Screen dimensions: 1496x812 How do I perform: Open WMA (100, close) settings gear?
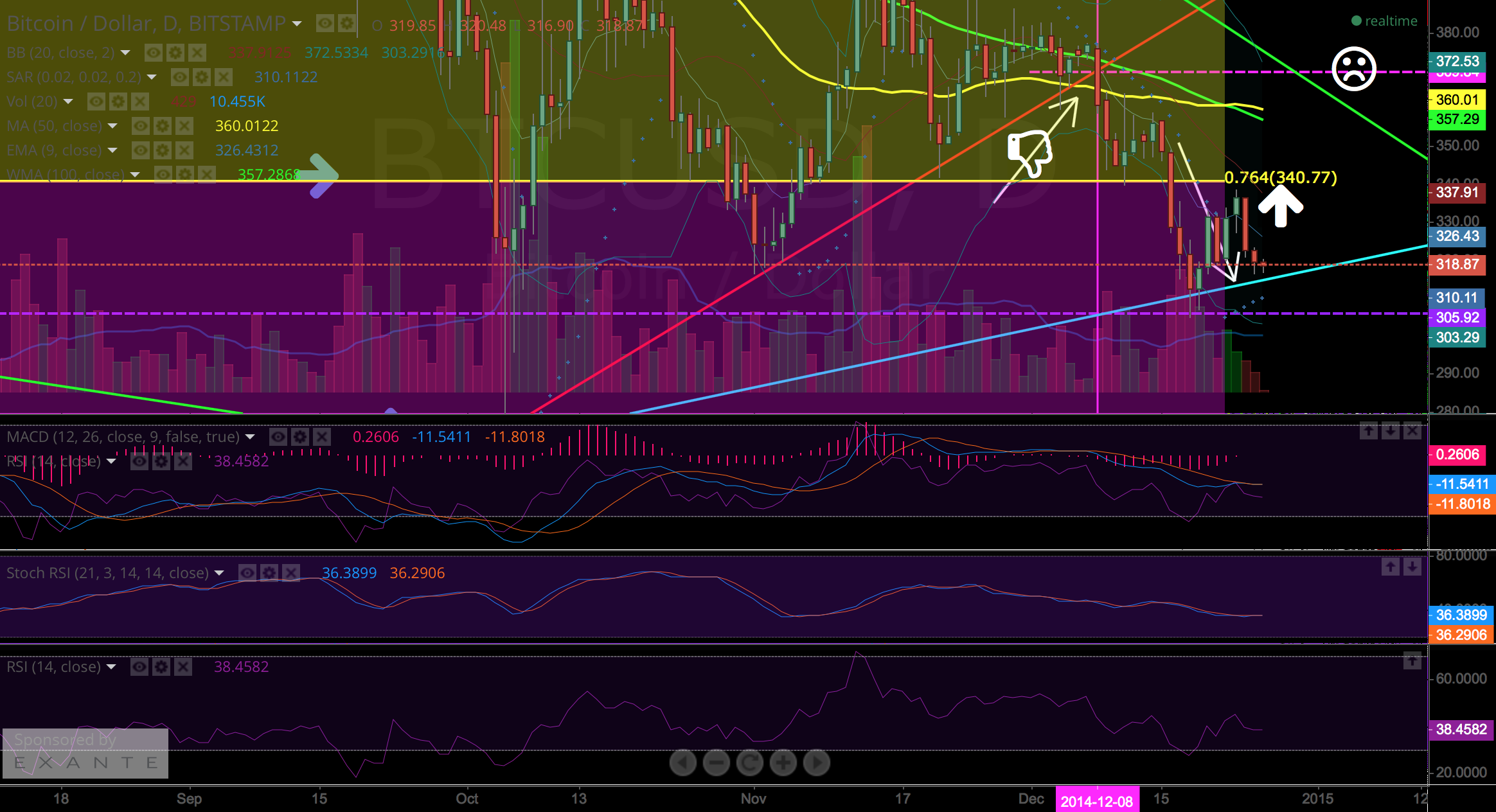coord(185,174)
